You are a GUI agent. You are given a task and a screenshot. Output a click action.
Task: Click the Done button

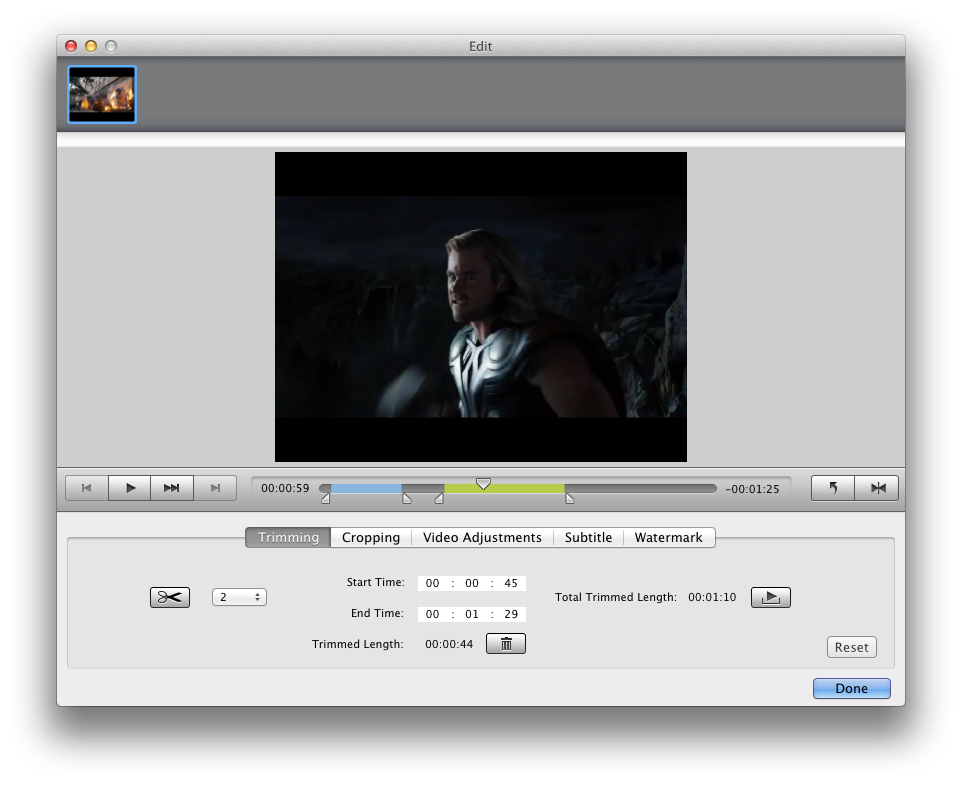[851, 689]
